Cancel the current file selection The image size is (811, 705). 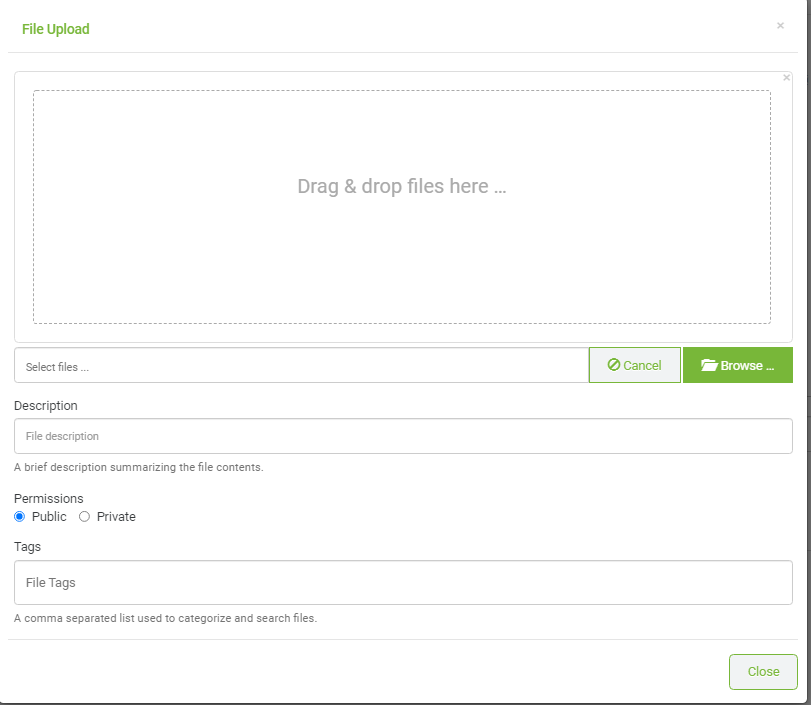(635, 365)
